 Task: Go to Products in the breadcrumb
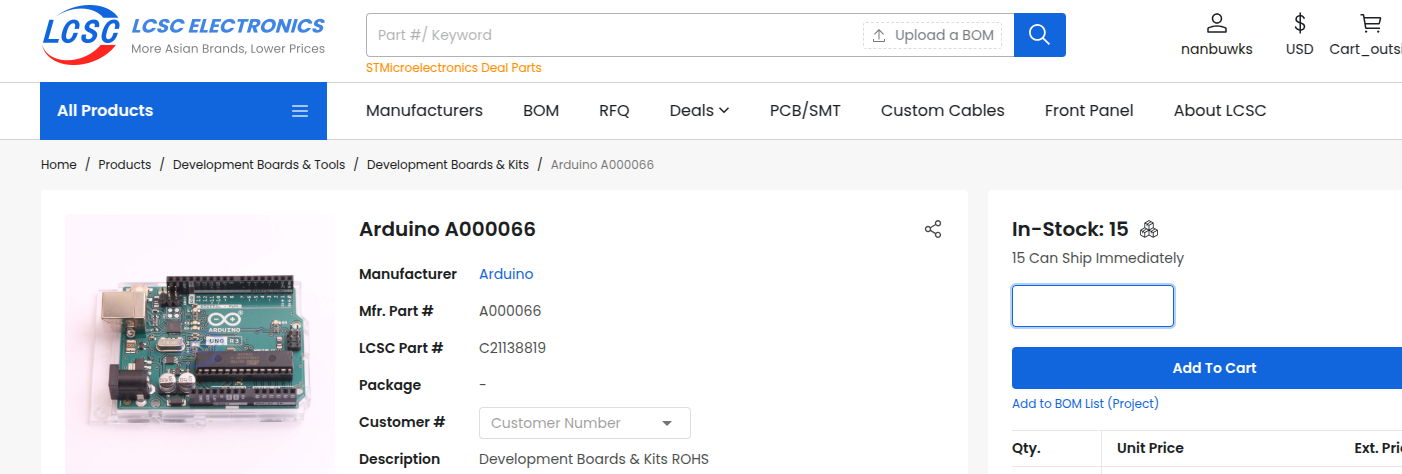(x=124, y=164)
